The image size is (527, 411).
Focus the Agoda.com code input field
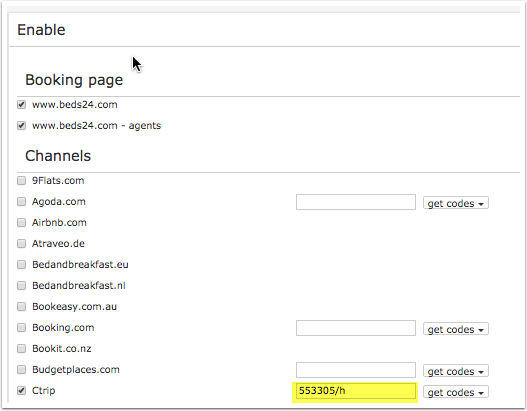tap(356, 202)
